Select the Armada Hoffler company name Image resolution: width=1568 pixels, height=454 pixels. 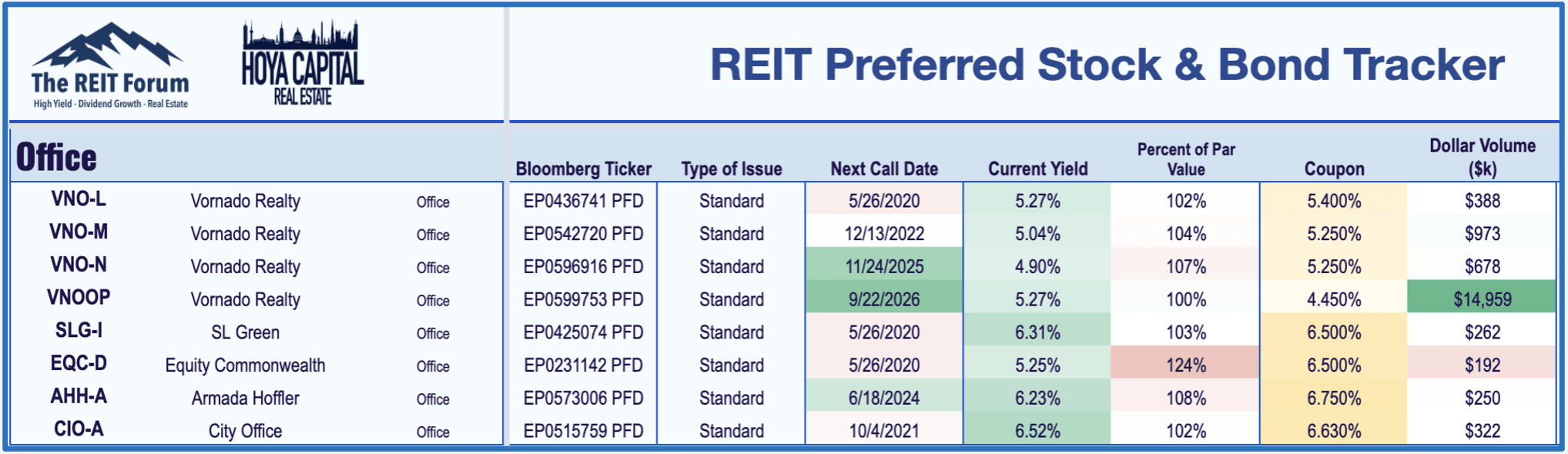245,398
